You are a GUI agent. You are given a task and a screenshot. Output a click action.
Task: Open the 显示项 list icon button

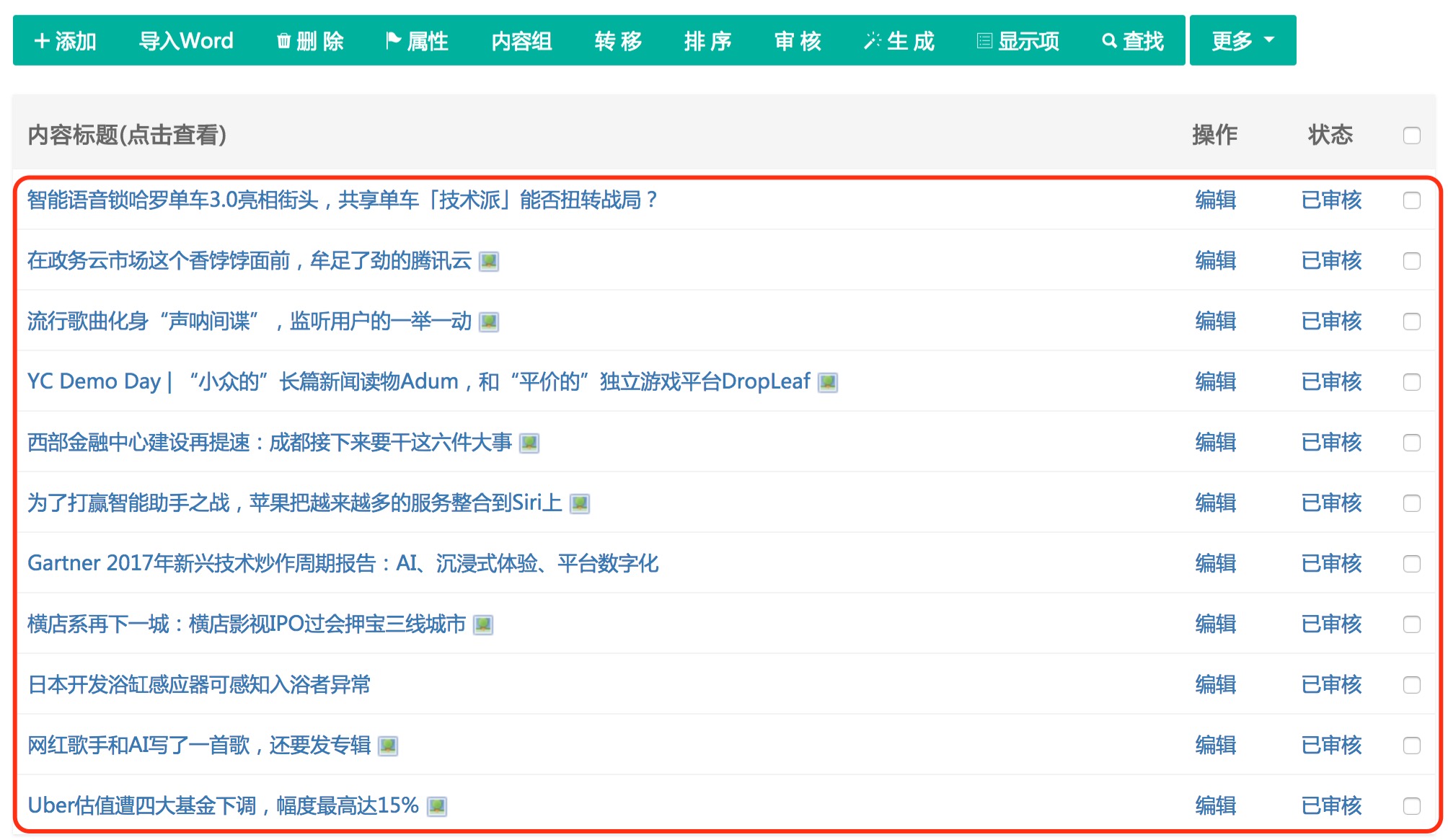coord(1017,41)
